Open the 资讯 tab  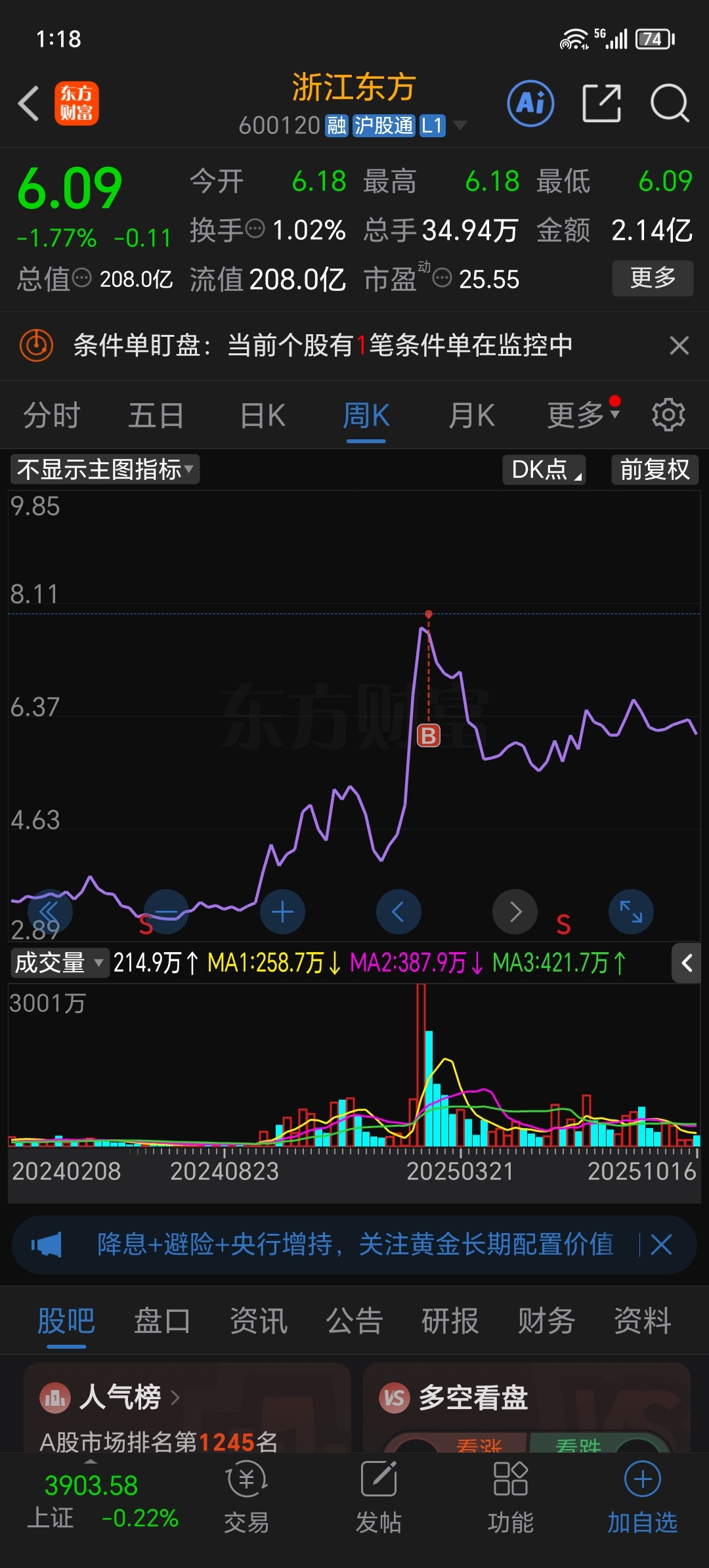pyautogui.click(x=258, y=1320)
